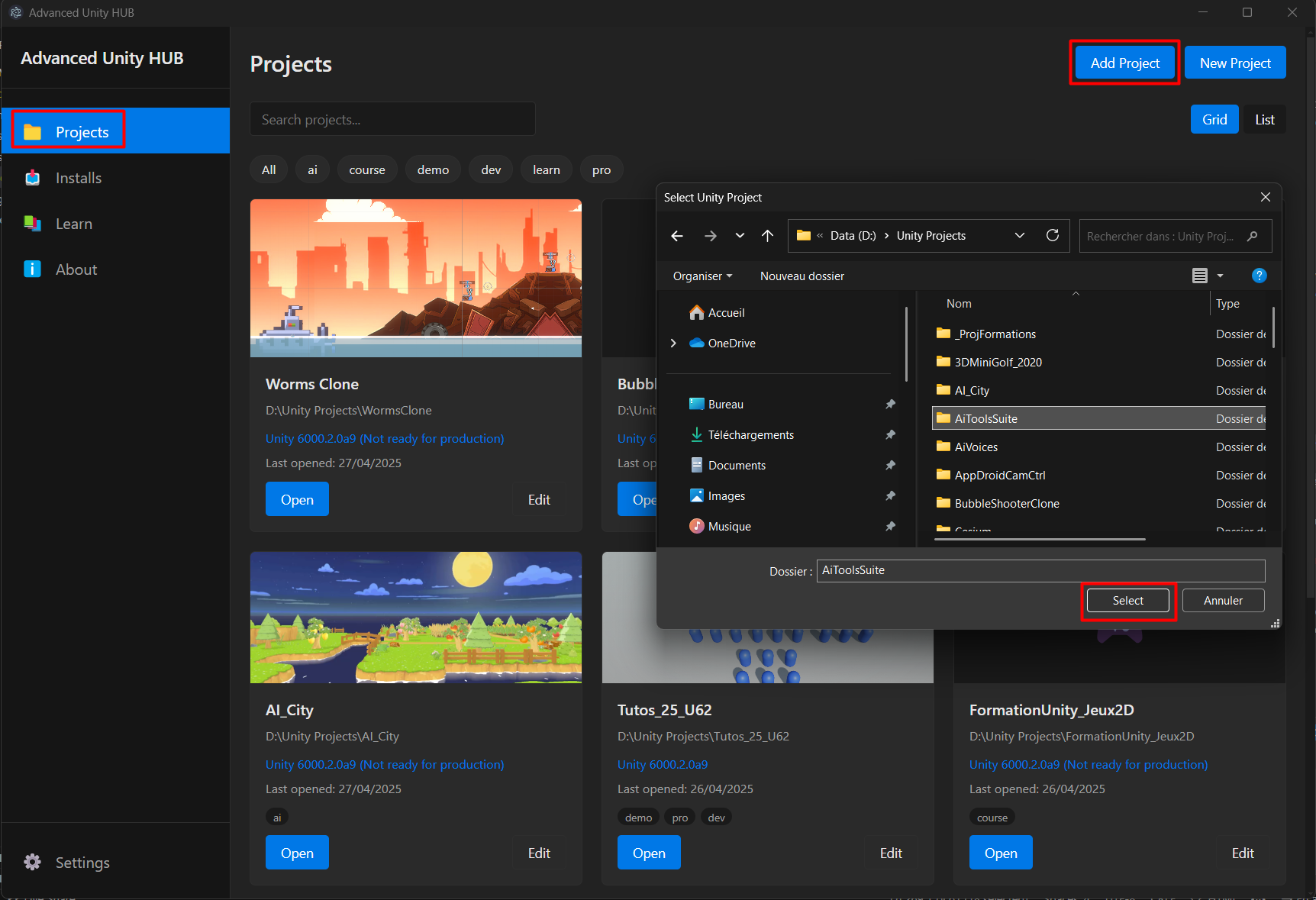Filter projects by the All tag
1316x900 pixels.
[x=269, y=169]
